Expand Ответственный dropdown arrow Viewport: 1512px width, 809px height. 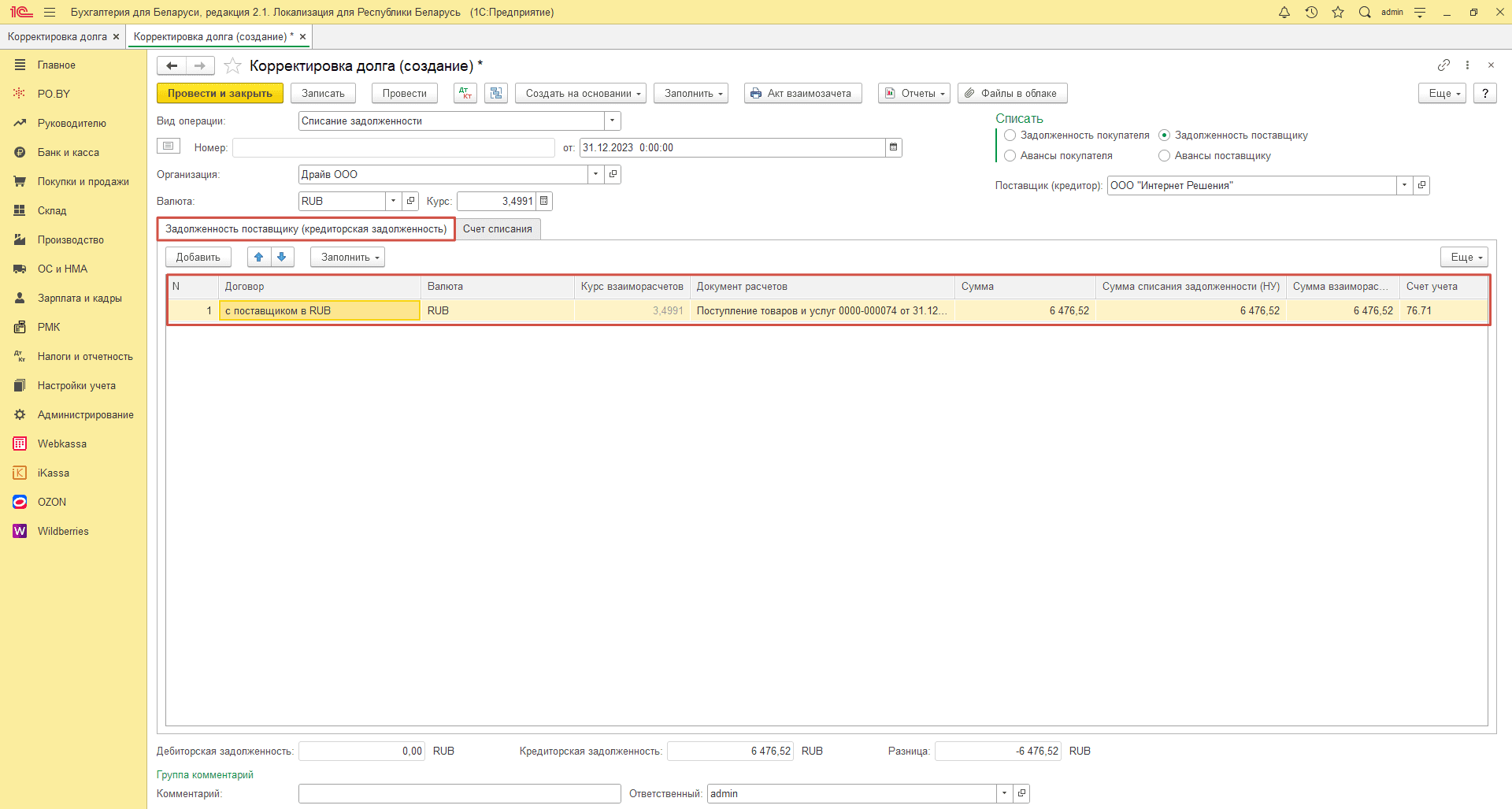[x=1005, y=793]
